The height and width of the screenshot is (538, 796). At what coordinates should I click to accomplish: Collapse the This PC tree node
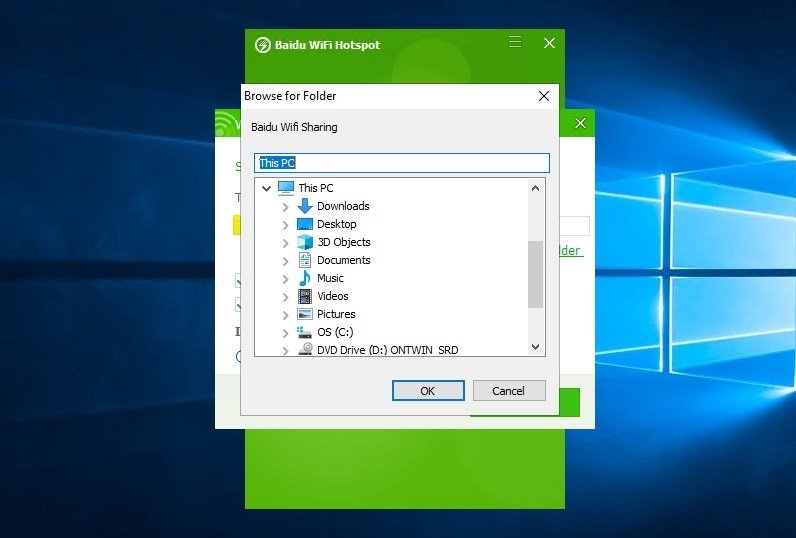pos(267,188)
